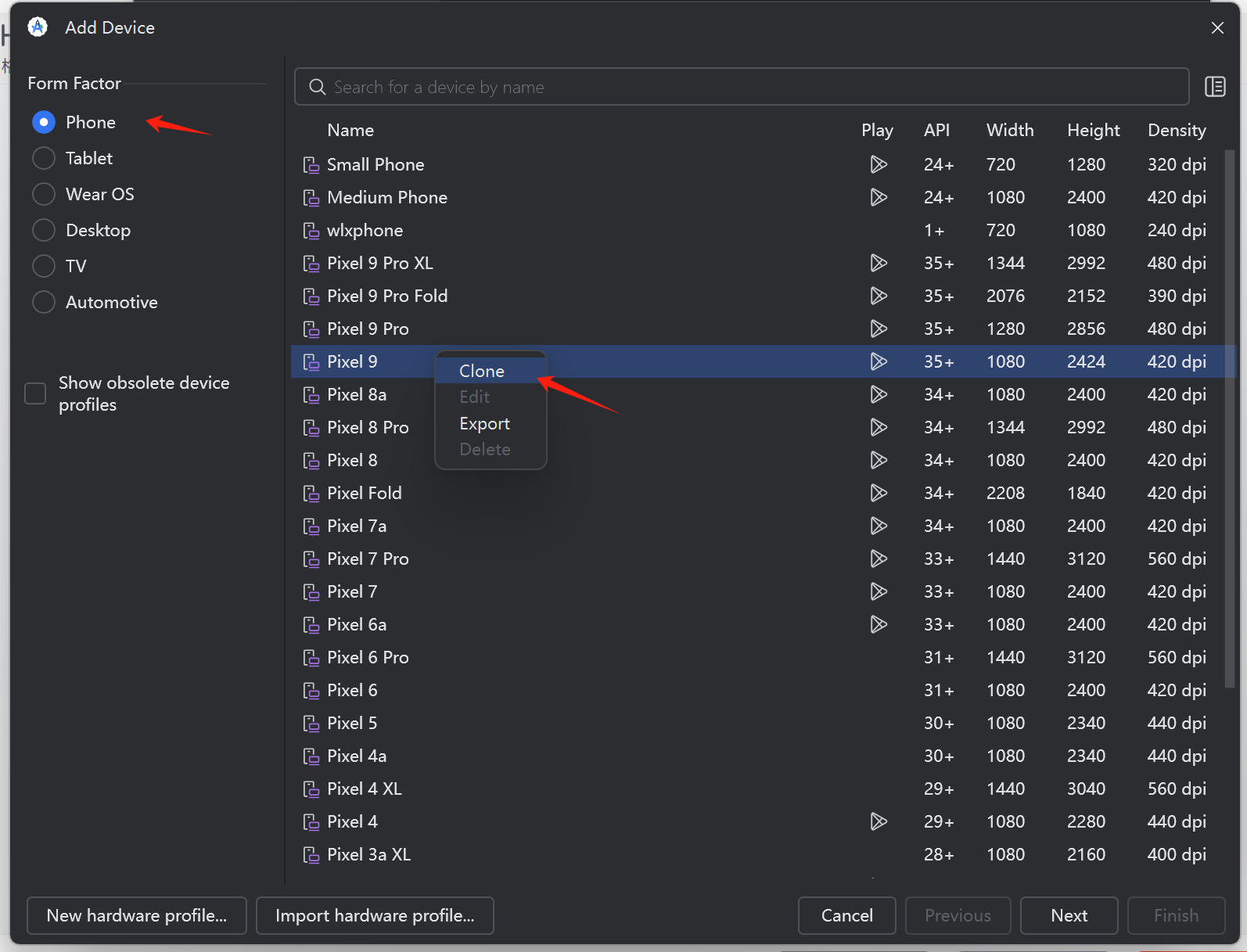Screen dimensions: 1247x952
Task: Sort by the Density column header
Action: click(1177, 130)
